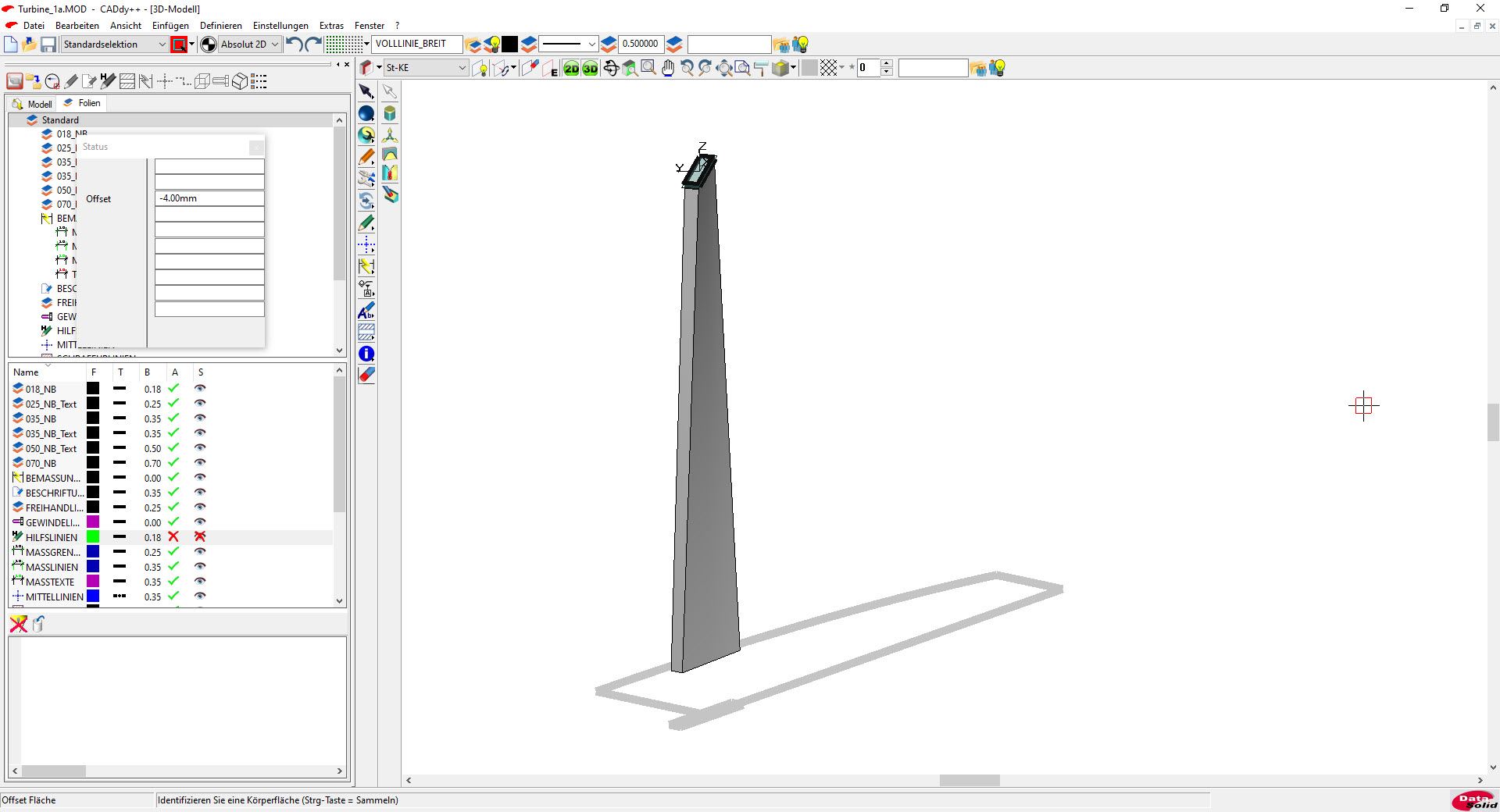The width and height of the screenshot is (1500, 812).
Task: Click the Offset value input field
Action: pyautogui.click(x=209, y=198)
